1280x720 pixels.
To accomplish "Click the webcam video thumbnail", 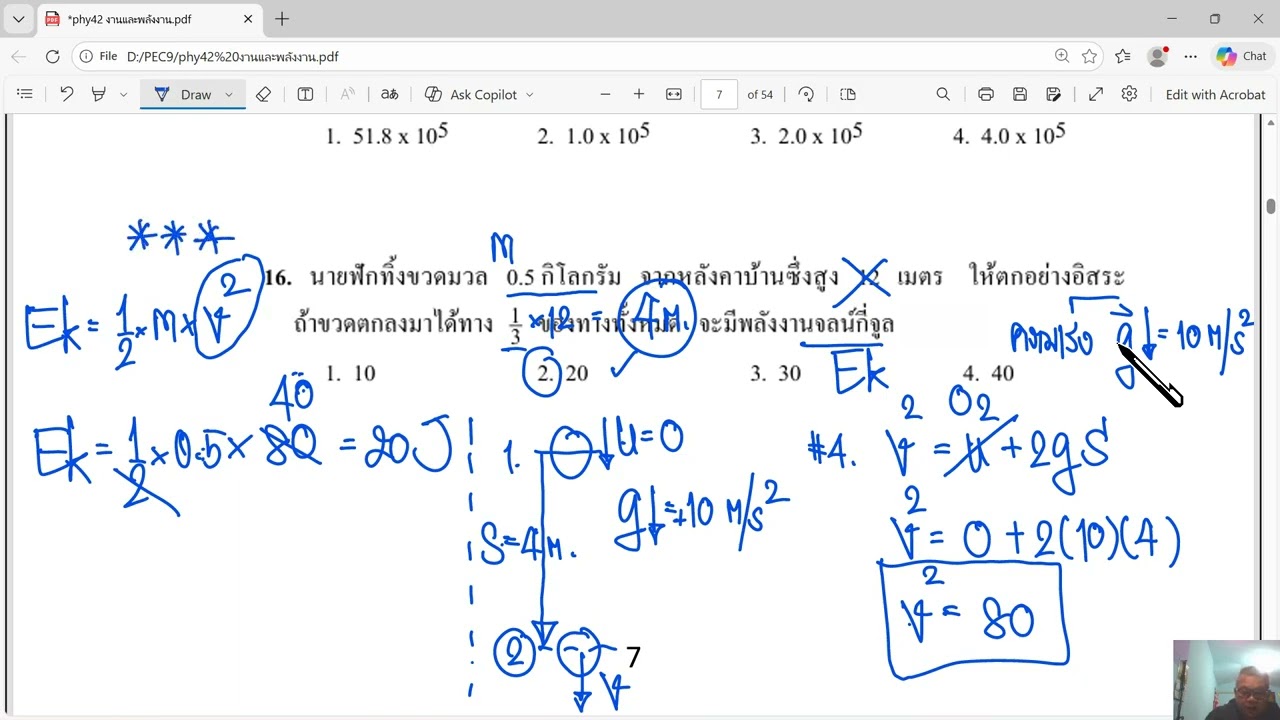I will pos(1226,680).
